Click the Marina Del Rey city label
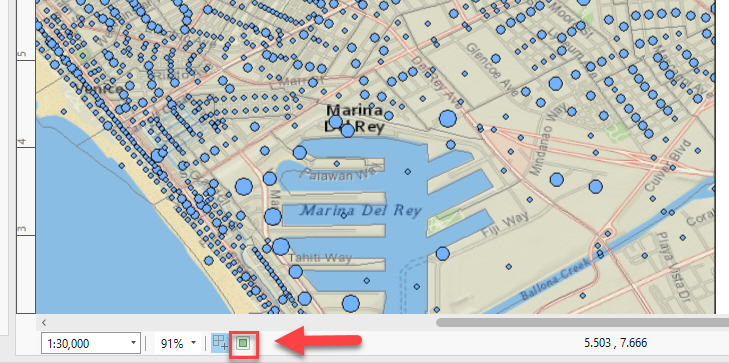The image size is (729, 363). tap(355, 119)
